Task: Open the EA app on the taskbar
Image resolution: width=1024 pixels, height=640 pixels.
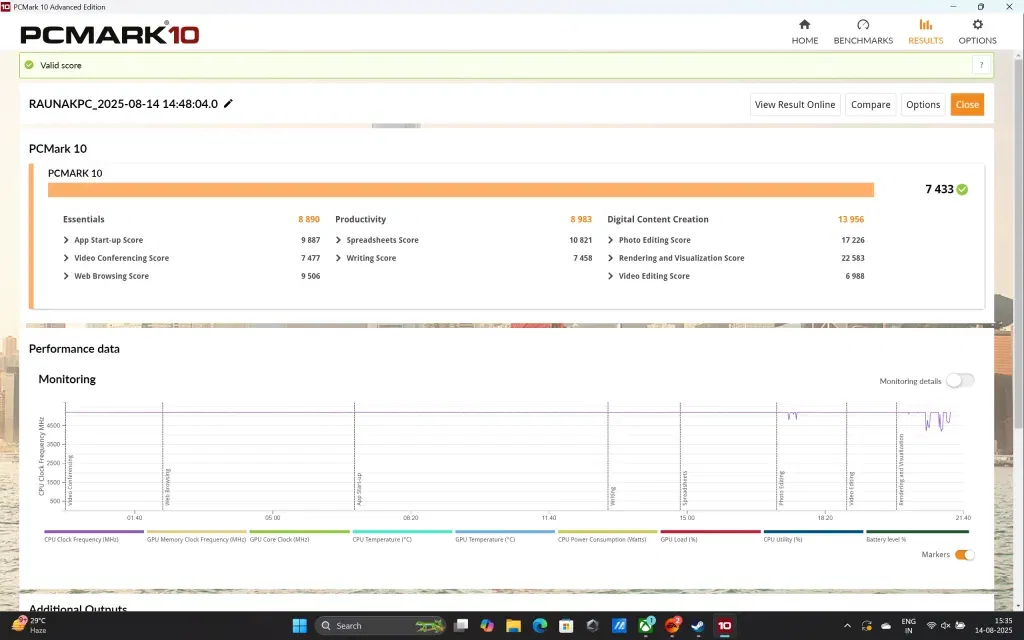Action: click(x=672, y=626)
